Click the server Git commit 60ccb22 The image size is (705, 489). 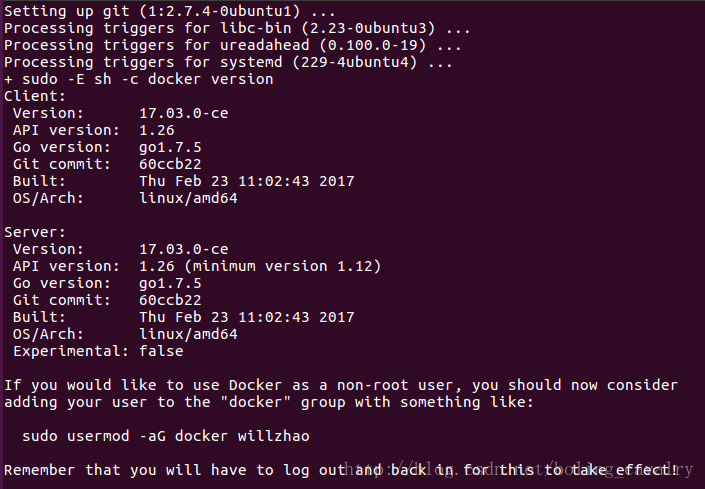(x=170, y=300)
